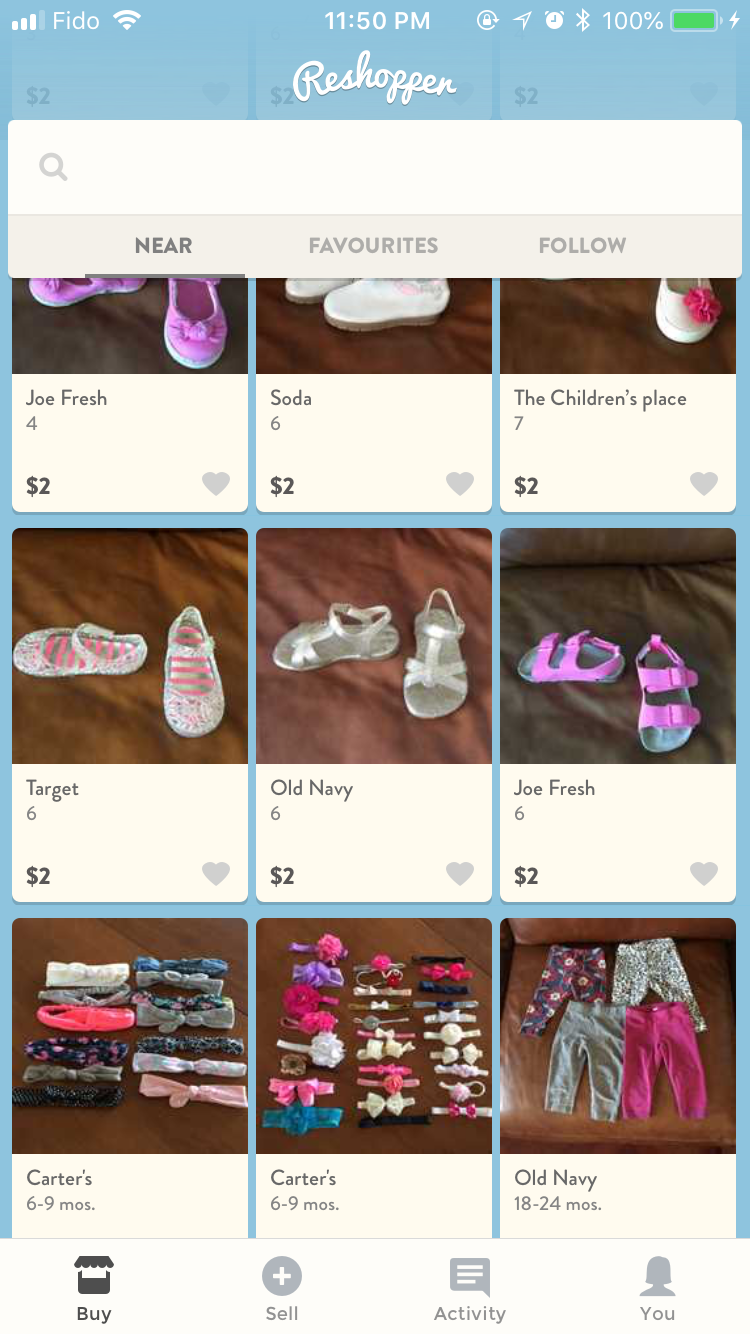
Task: Favourite the Old Navy silver sandals
Action: point(460,874)
